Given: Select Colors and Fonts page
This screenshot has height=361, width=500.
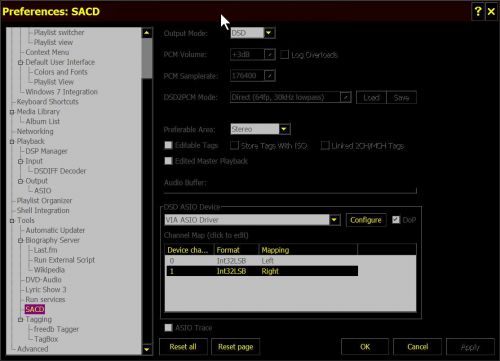Looking at the screenshot, I should pos(61,72).
